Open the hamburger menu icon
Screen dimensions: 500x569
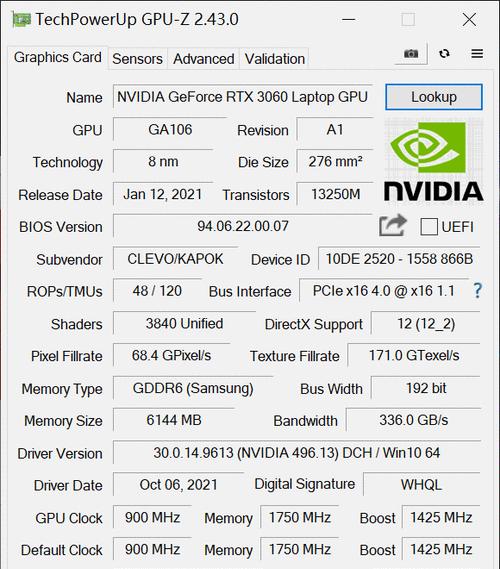(477, 54)
